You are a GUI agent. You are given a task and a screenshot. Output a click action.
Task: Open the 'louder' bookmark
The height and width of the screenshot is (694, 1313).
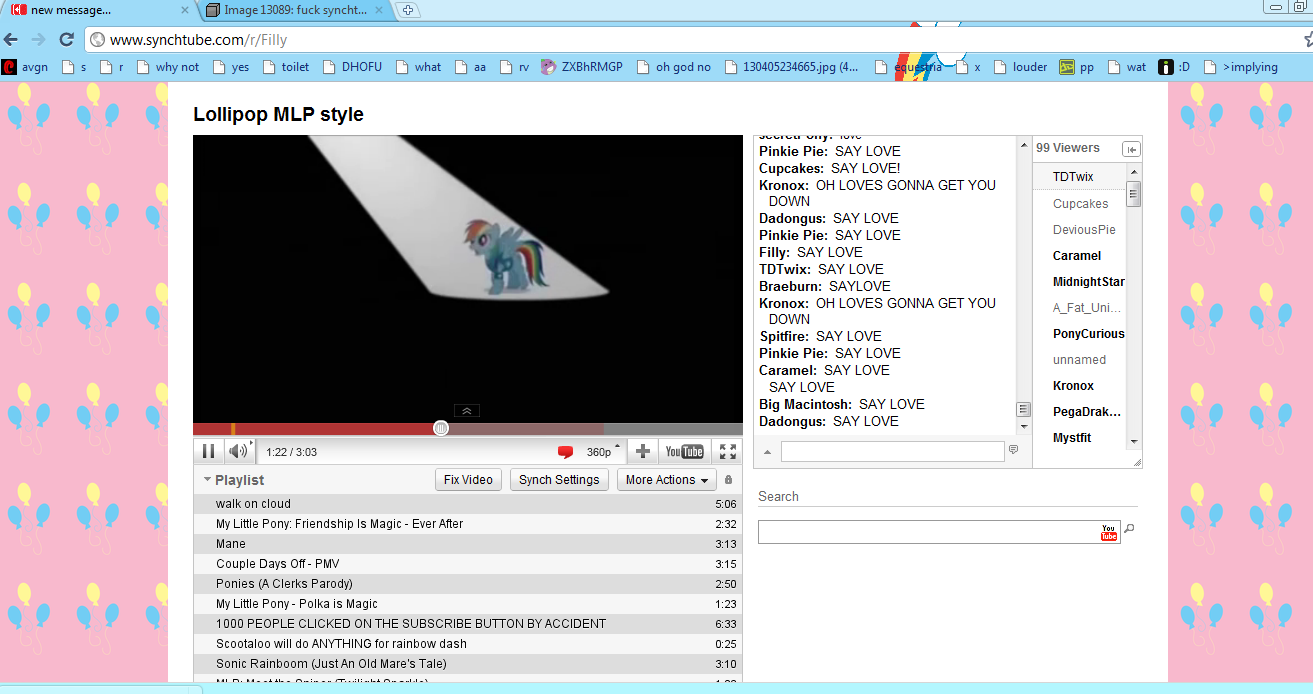pyautogui.click(x=1021, y=67)
